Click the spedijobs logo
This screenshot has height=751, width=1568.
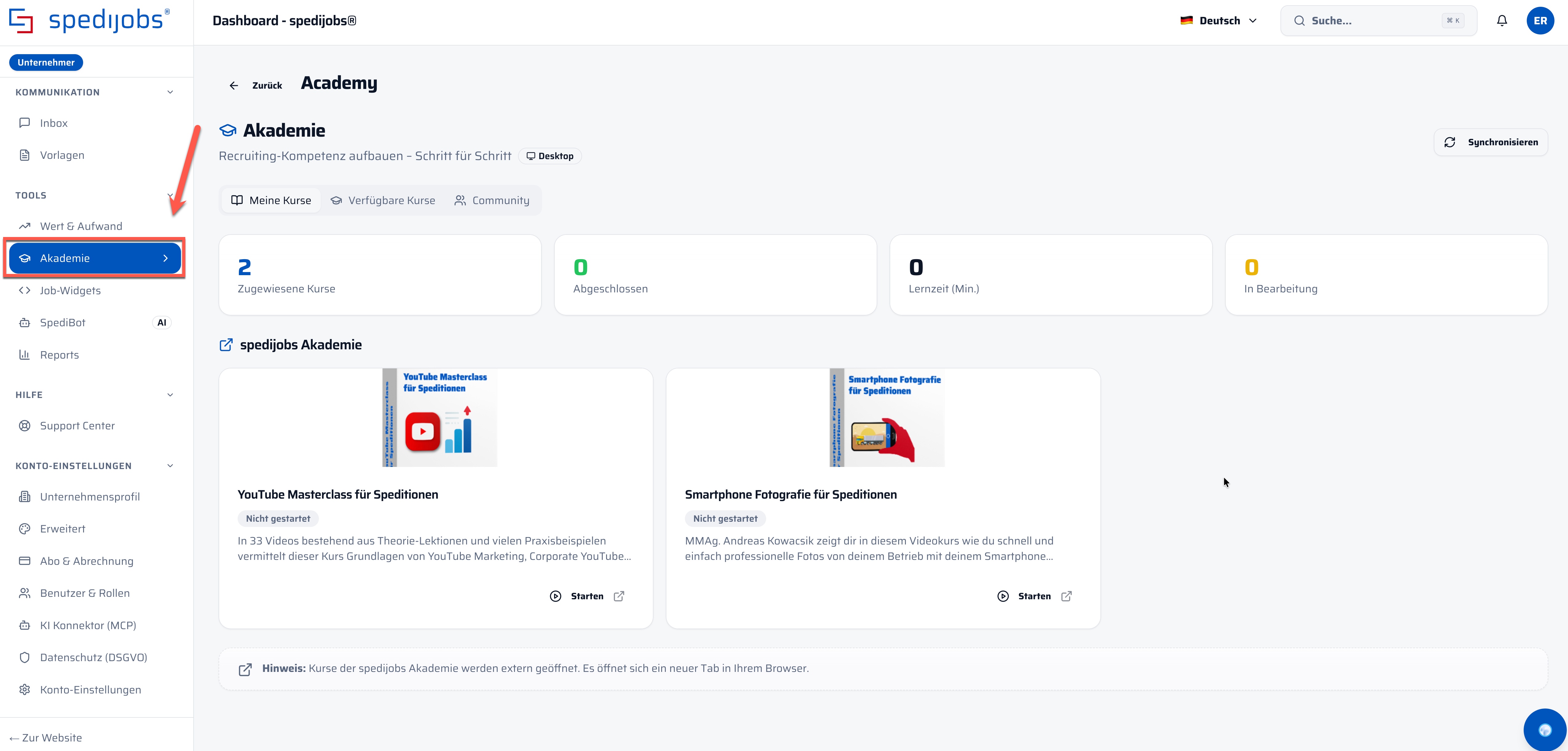click(x=90, y=21)
